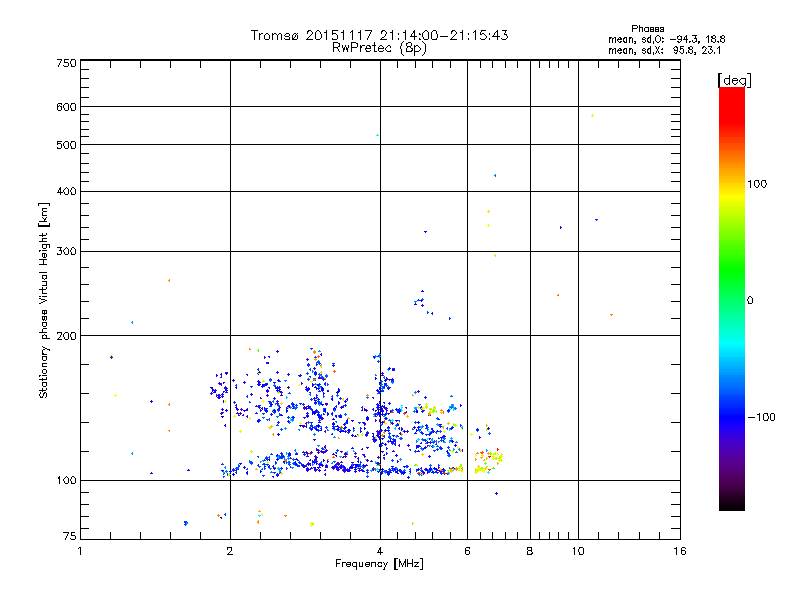Click the y-axis tick label '750'
Viewport: 800px width, 600px height.
tap(66, 63)
